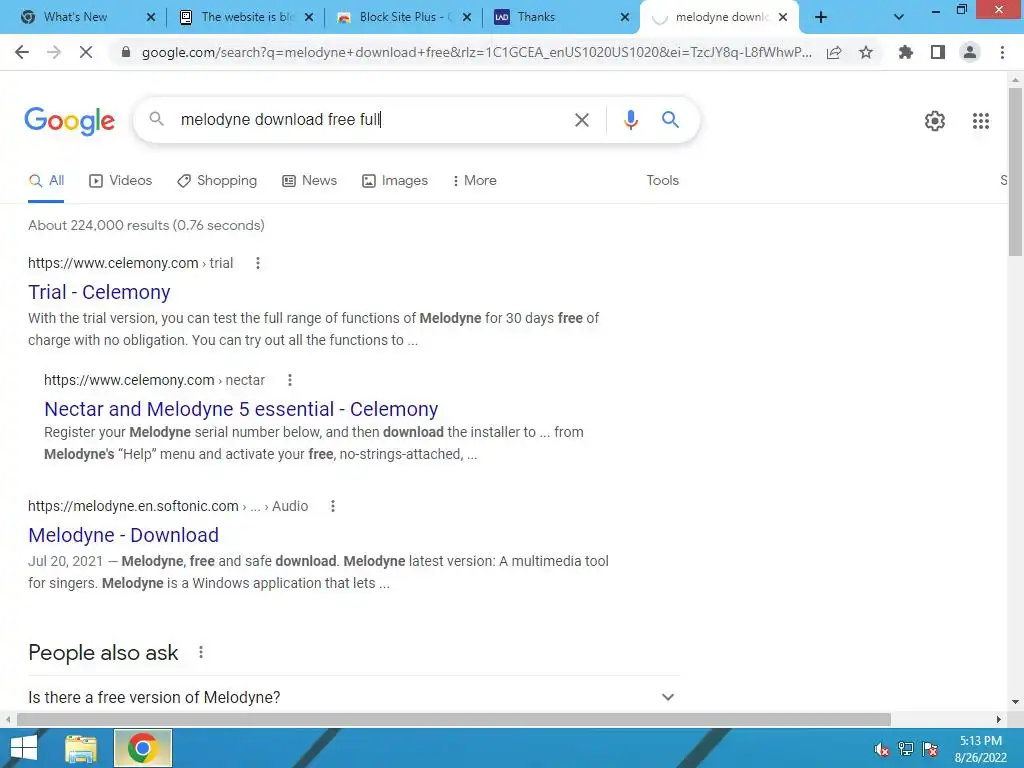Select the All results filter

pyautogui.click(x=46, y=181)
